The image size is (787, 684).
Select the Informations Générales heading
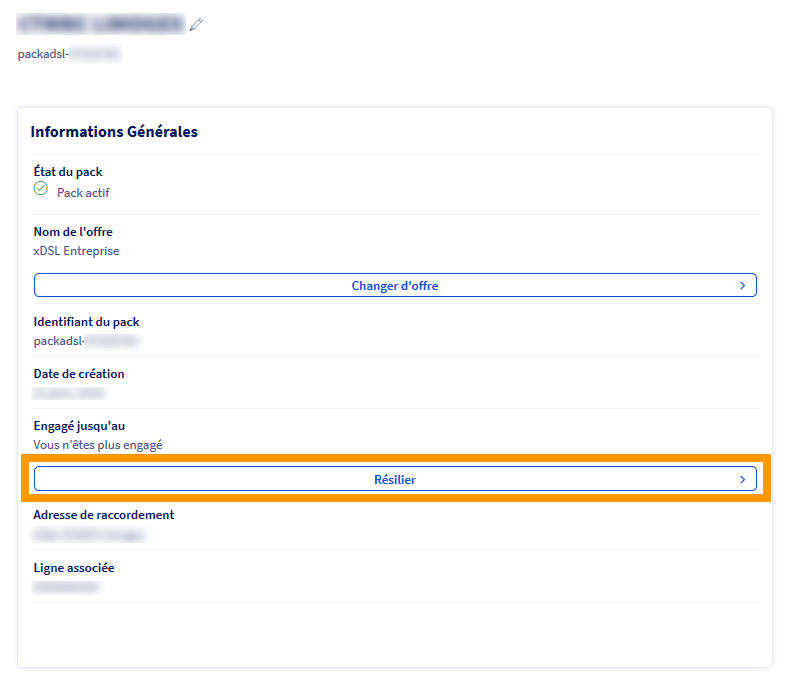point(114,132)
